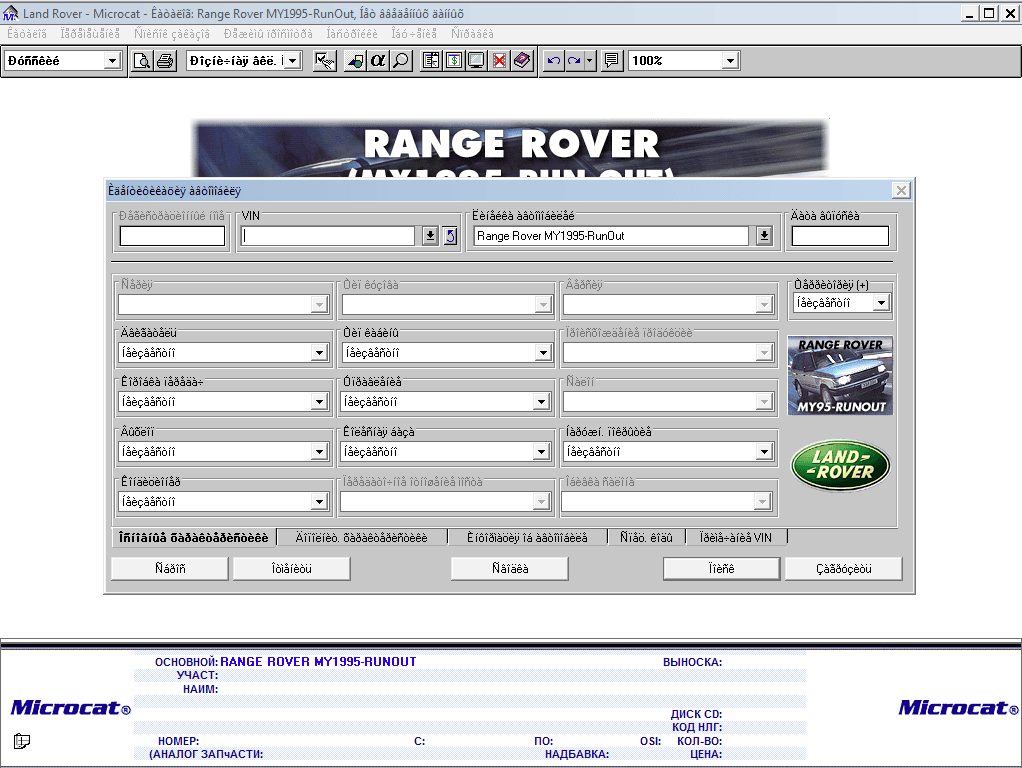
Task: Open the engine dropdown in the second form row
Action: pyautogui.click(x=319, y=353)
